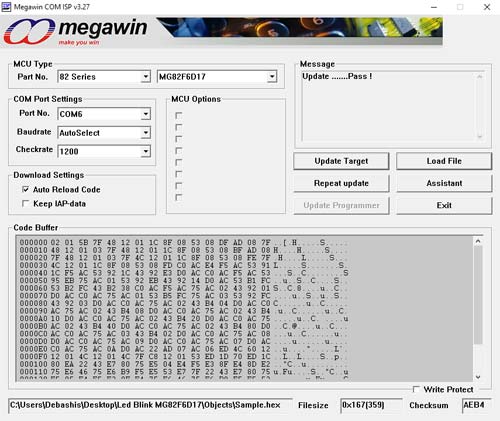Enable the Write Protect checkbox
500x421 pixels.
[416, 389]
